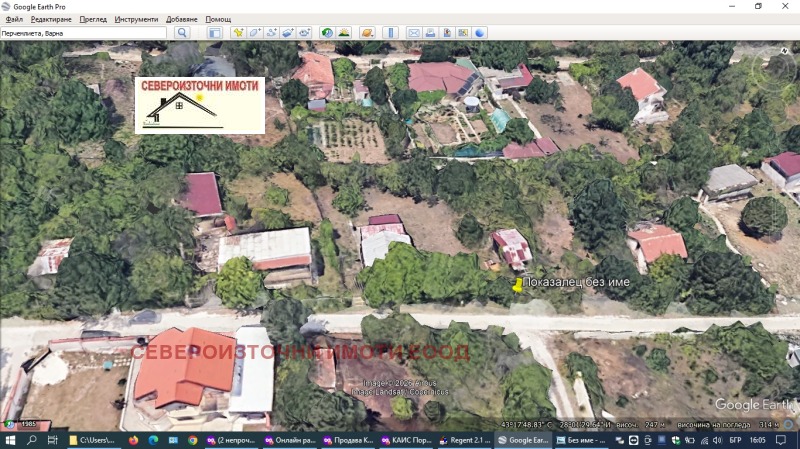Open the Файл menu
Viewport: 800px width, 449px height.
point(14,19)
